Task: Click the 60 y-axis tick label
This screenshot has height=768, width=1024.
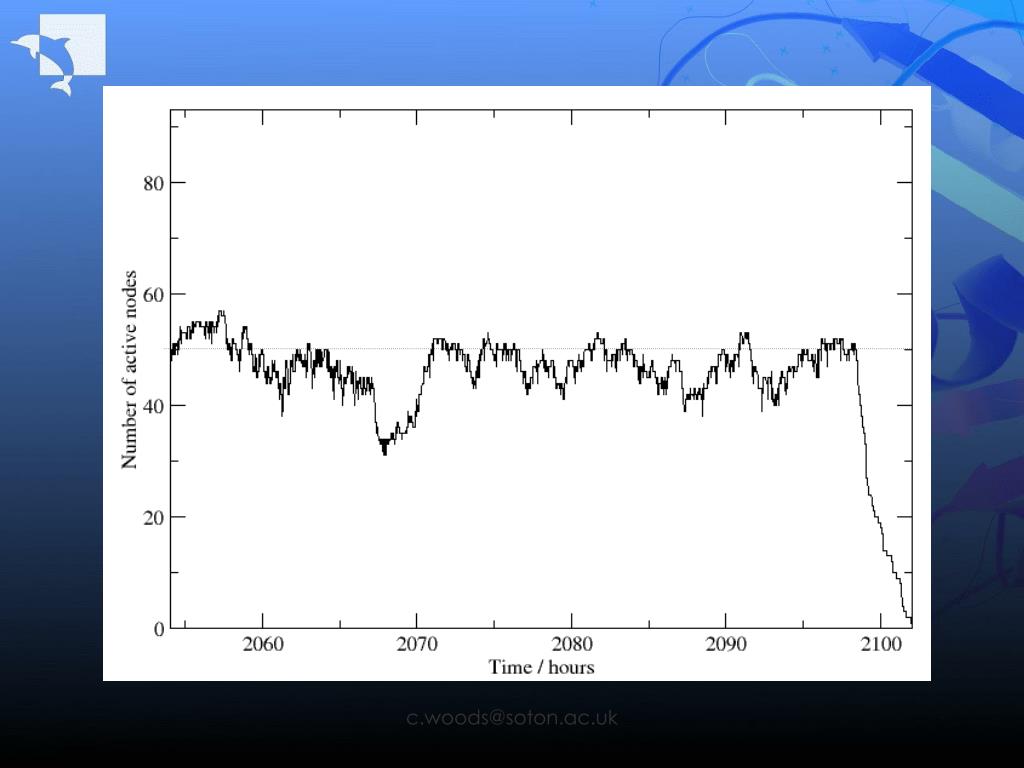Action: click(x=153, y=295)
